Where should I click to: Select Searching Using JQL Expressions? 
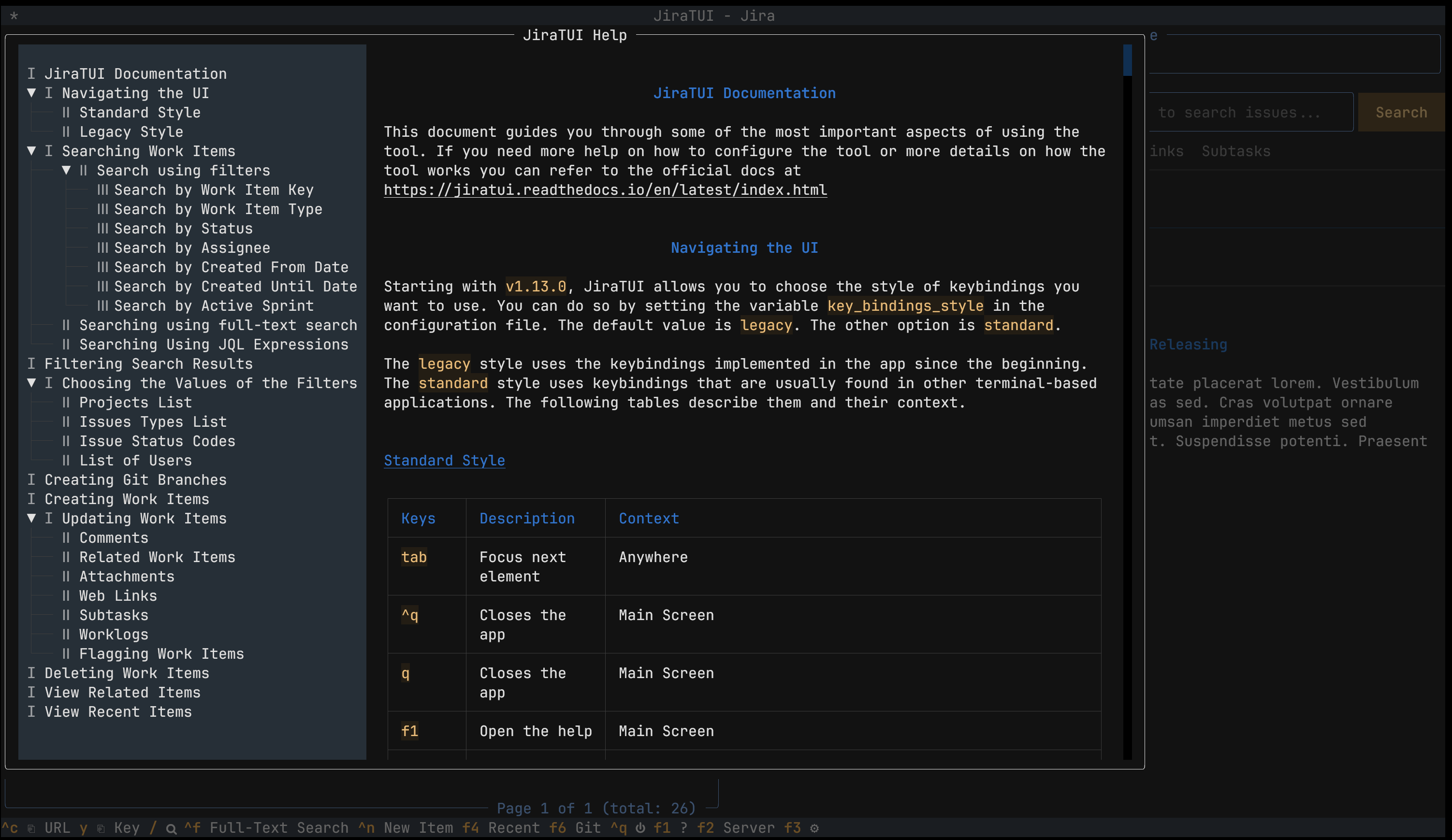214,344
